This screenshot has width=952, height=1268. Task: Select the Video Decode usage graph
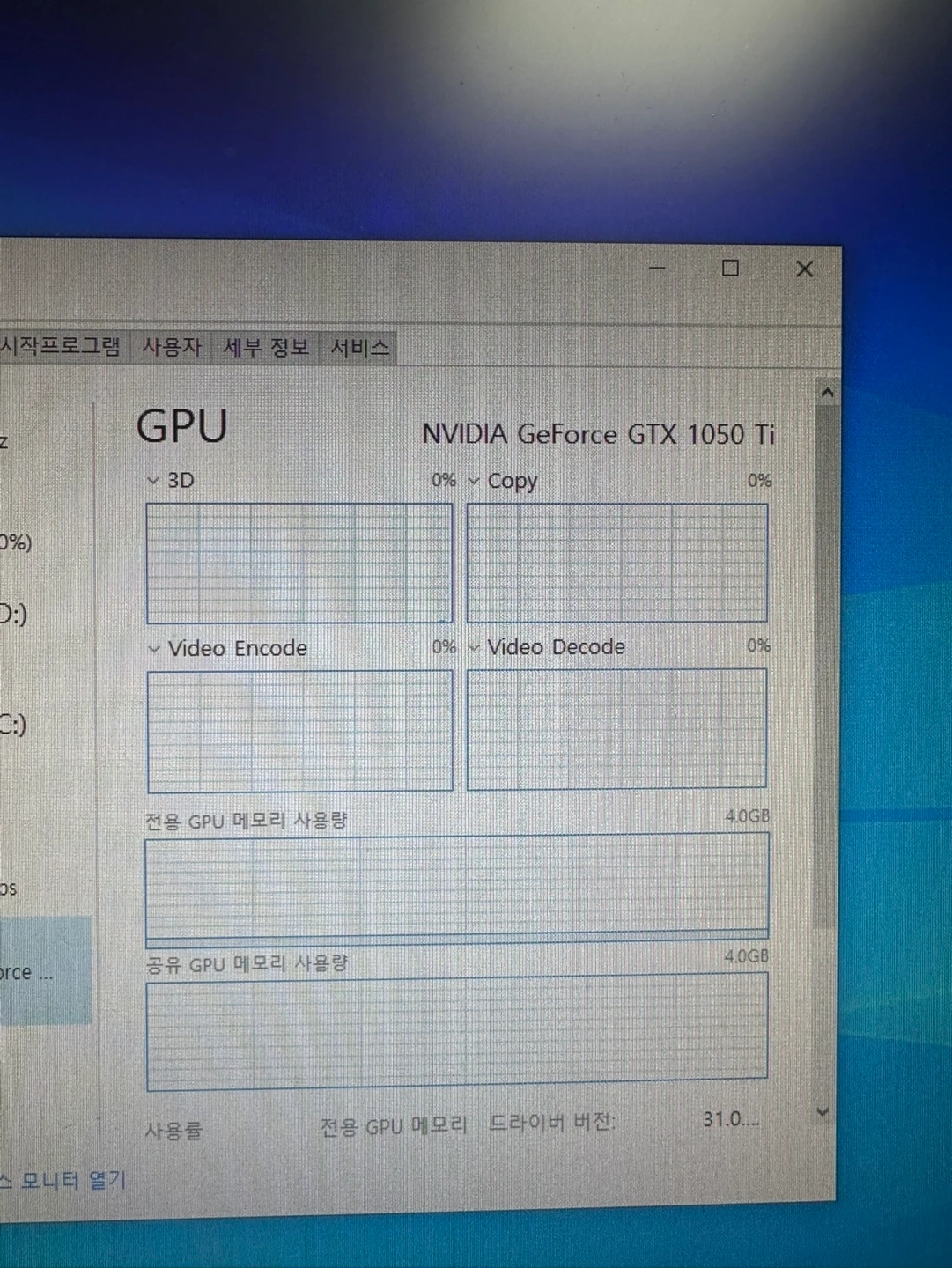[x=616, y=729]
